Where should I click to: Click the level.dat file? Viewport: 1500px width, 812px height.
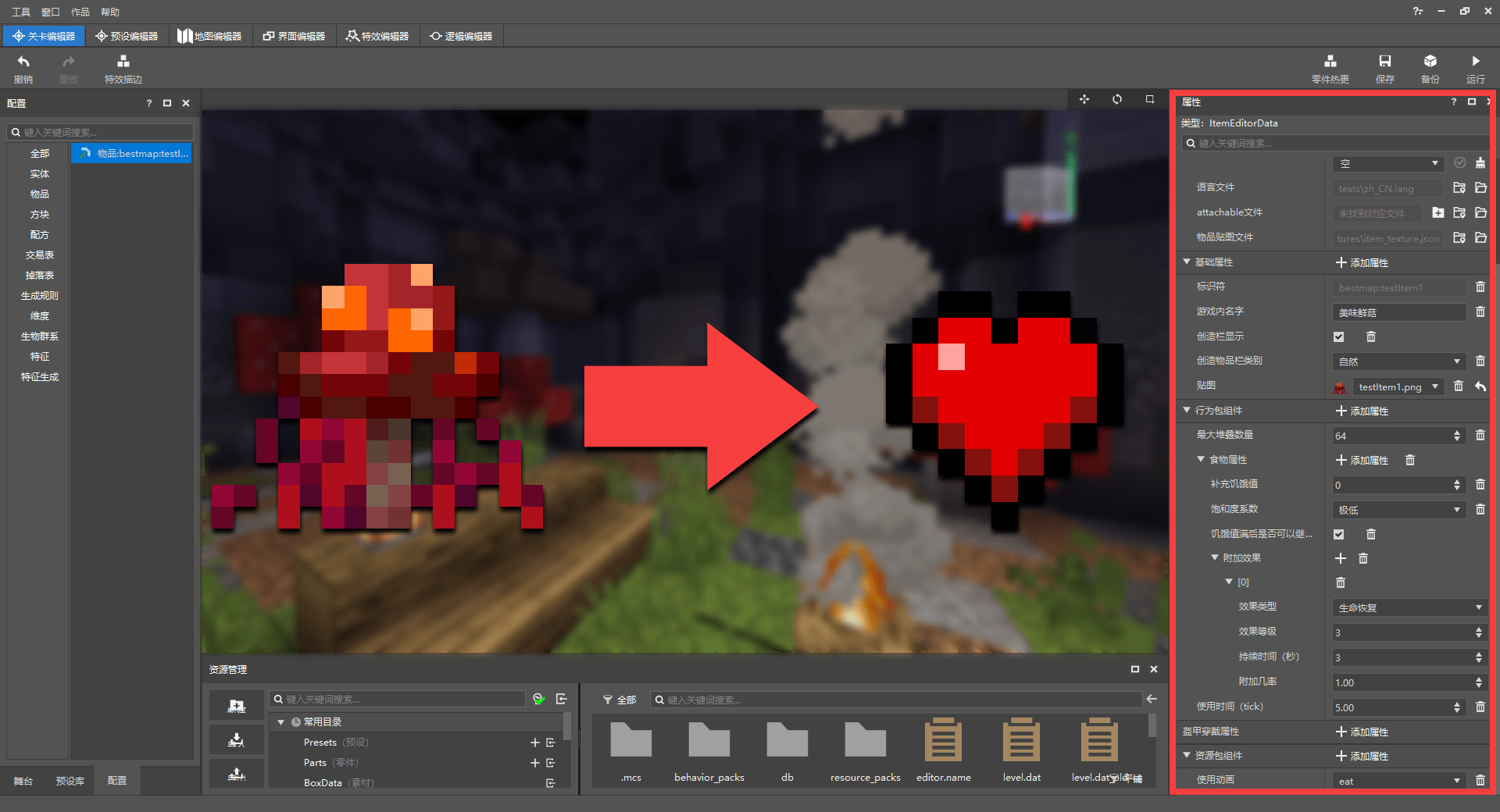point(1021,751)
